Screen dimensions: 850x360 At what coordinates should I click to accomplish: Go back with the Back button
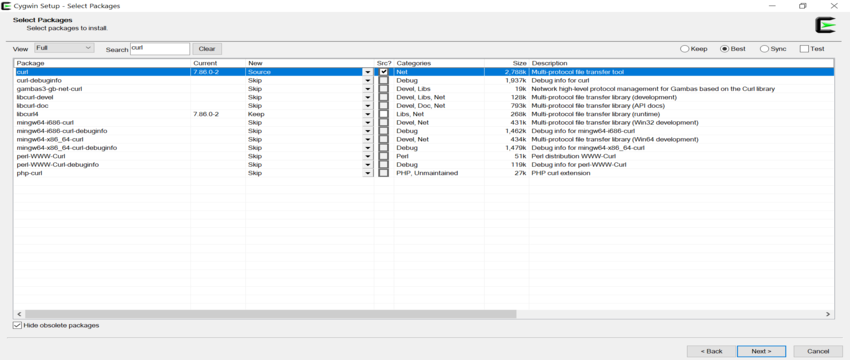(711, 351)
